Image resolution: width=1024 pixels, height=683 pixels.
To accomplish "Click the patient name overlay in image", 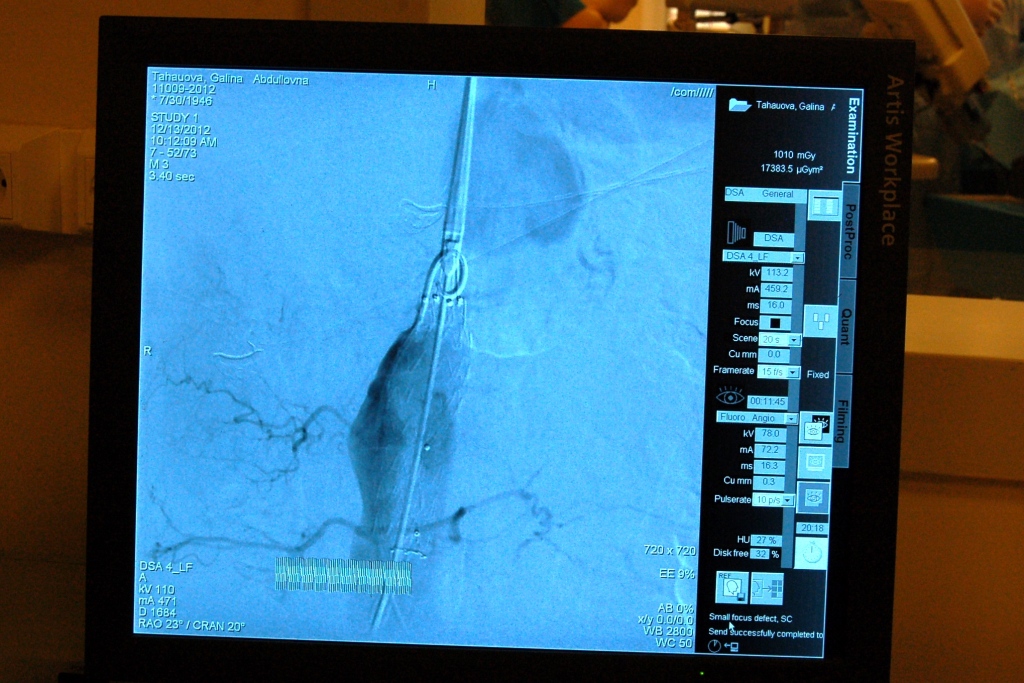I will (229, 78).
